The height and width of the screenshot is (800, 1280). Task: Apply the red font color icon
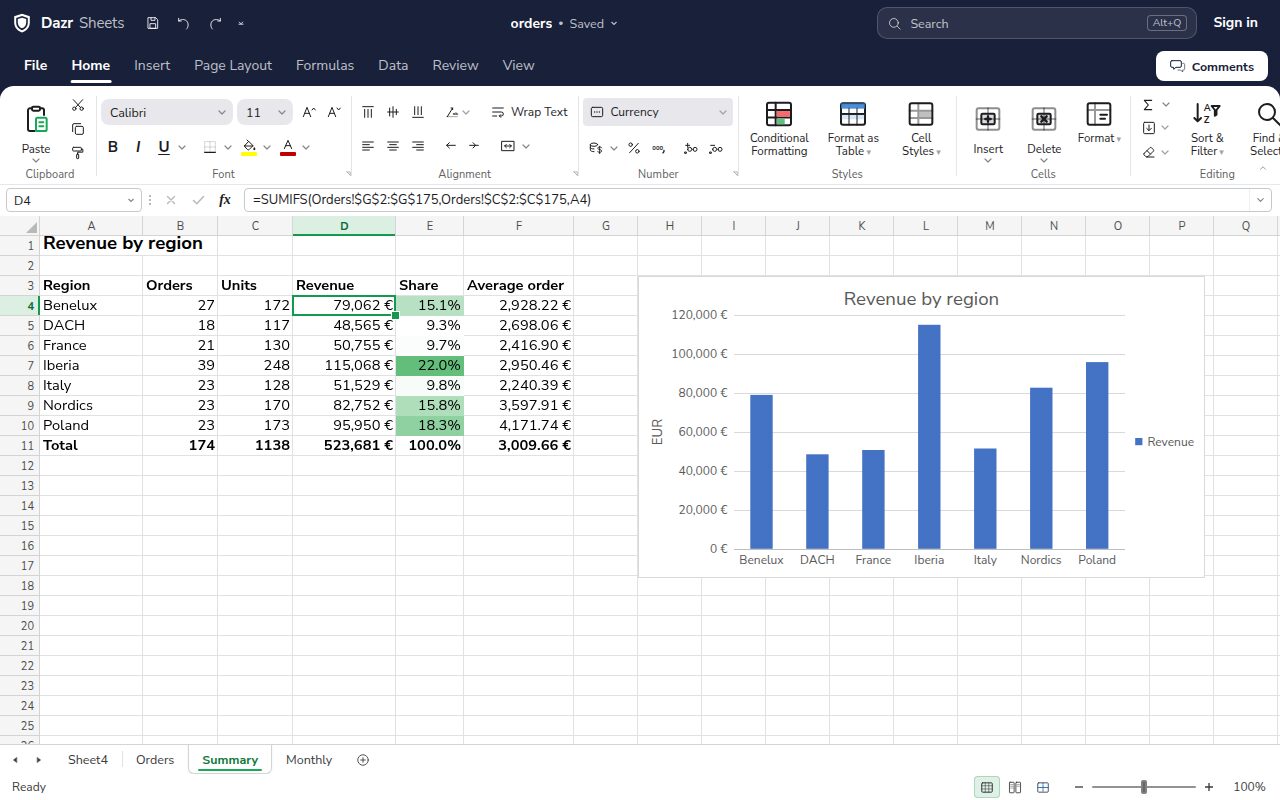point(288,147)
